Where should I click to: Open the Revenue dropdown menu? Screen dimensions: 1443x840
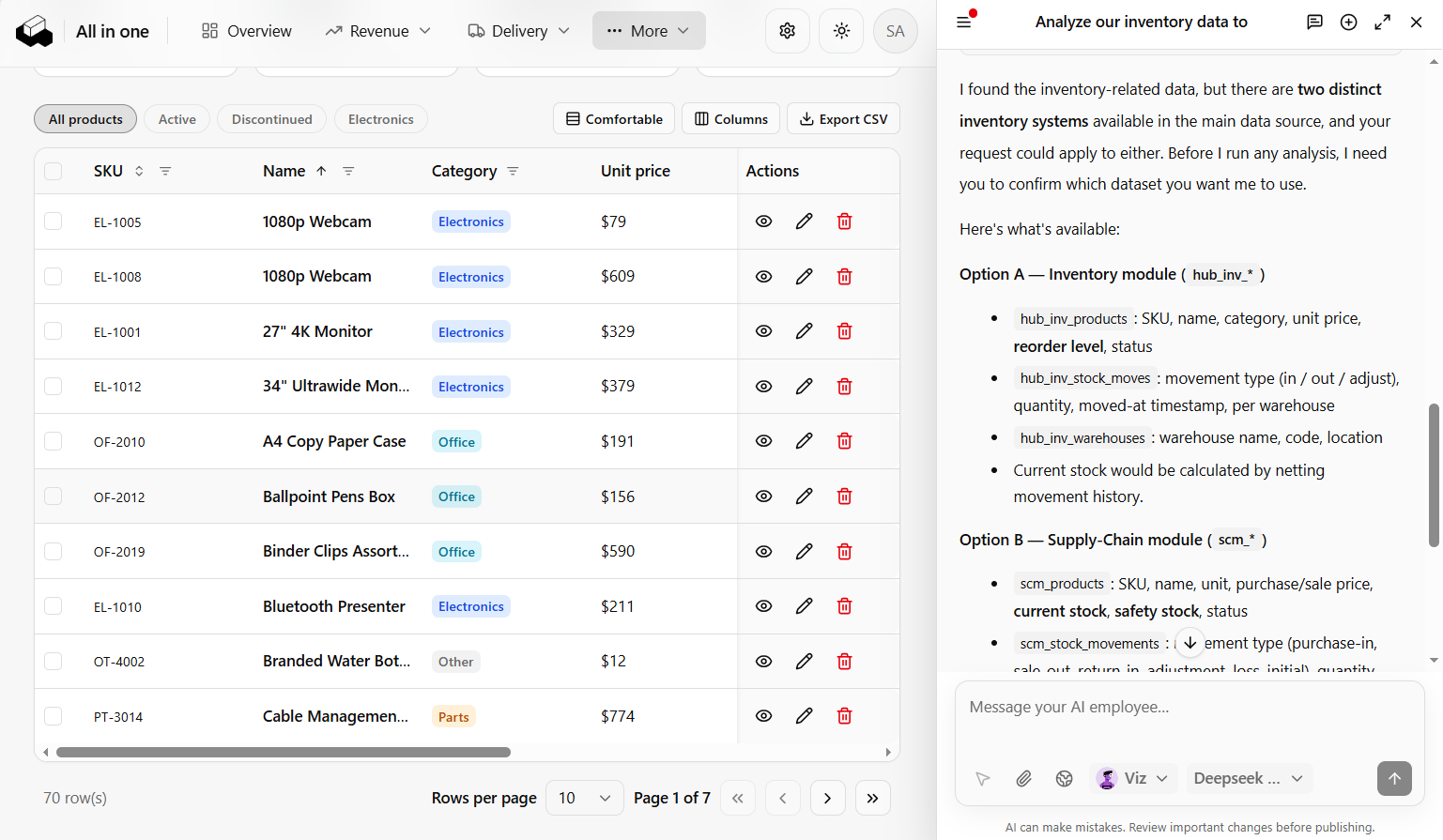pyautogui.click(x=378, y=31)
